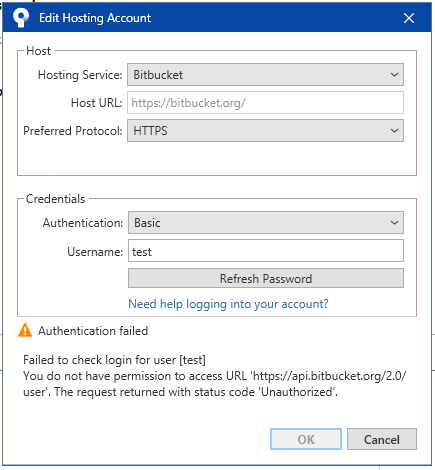435x470 pixels.
Task: Close the Edit Hosting Account dialog
Action: pyautogui.click(x=409, y=18)
